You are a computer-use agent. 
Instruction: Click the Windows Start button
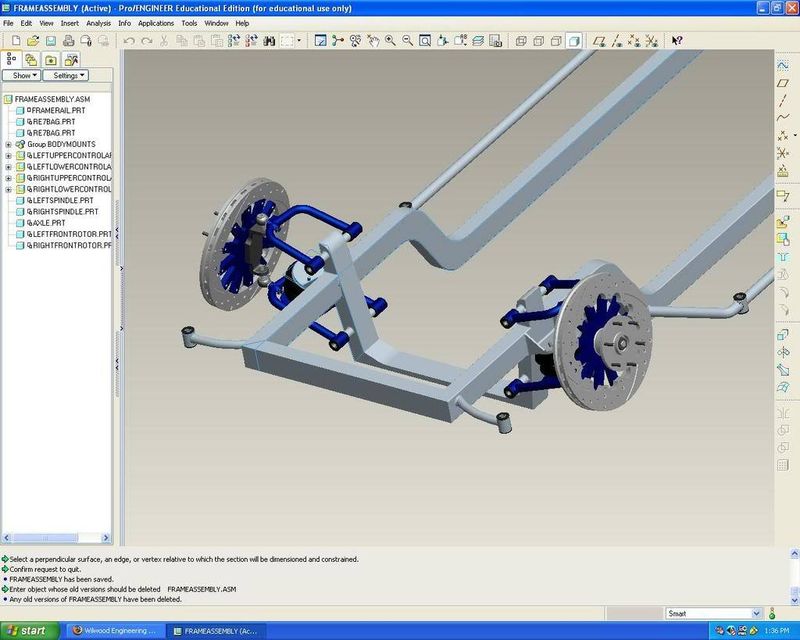pos(27,631)
